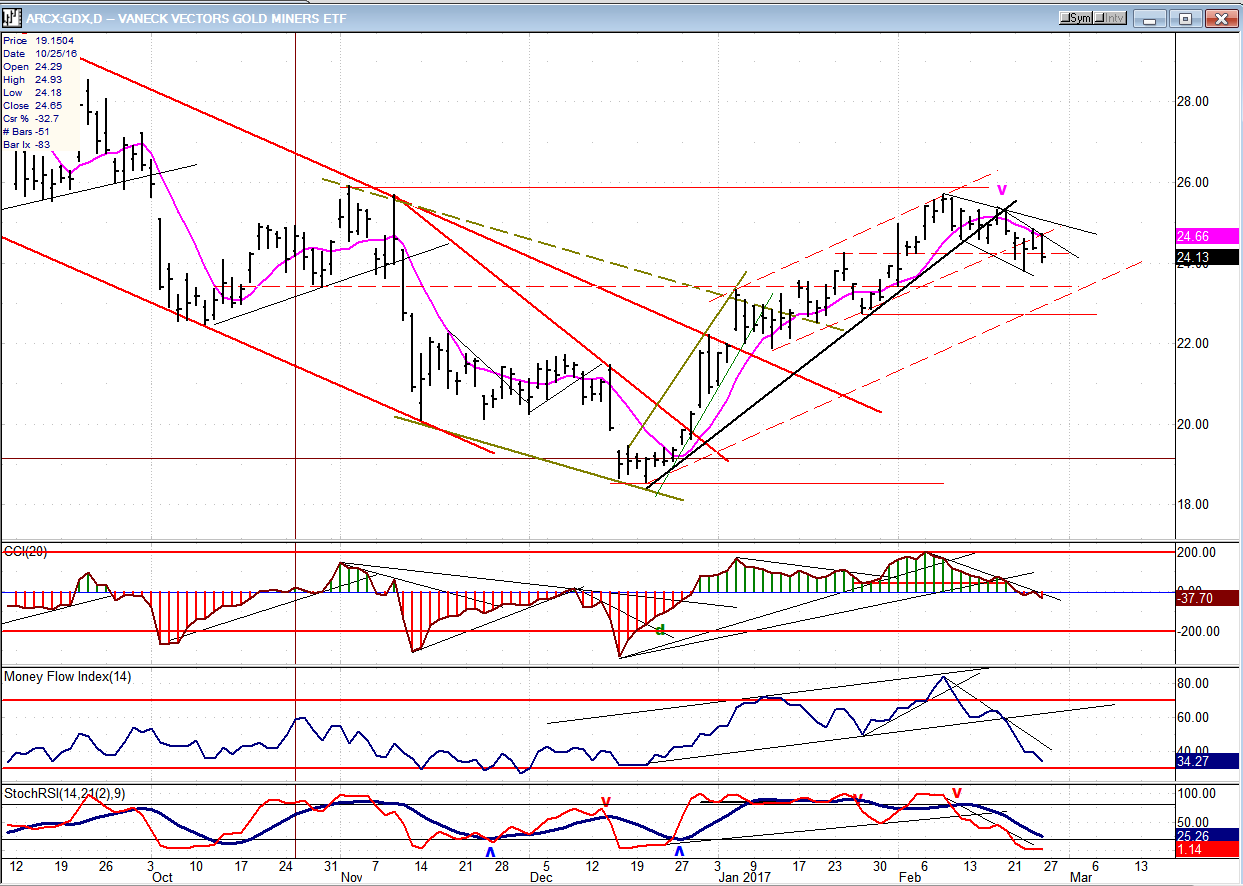This screenshot has height=886, width=1243.
Task: Select the black 24.13 last price tag
Action: point(1208,257)
